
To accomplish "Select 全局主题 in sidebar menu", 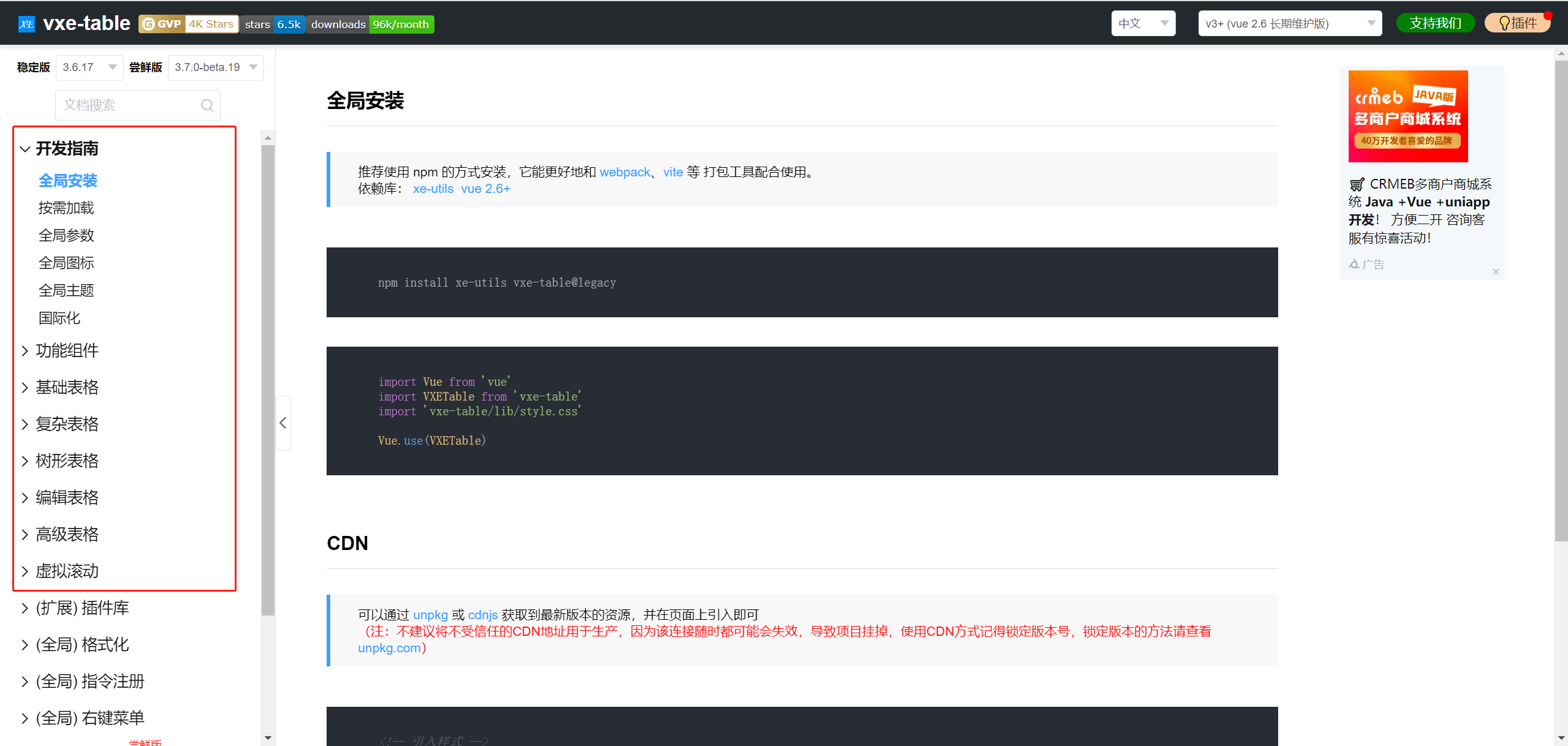I will [66, 290].
